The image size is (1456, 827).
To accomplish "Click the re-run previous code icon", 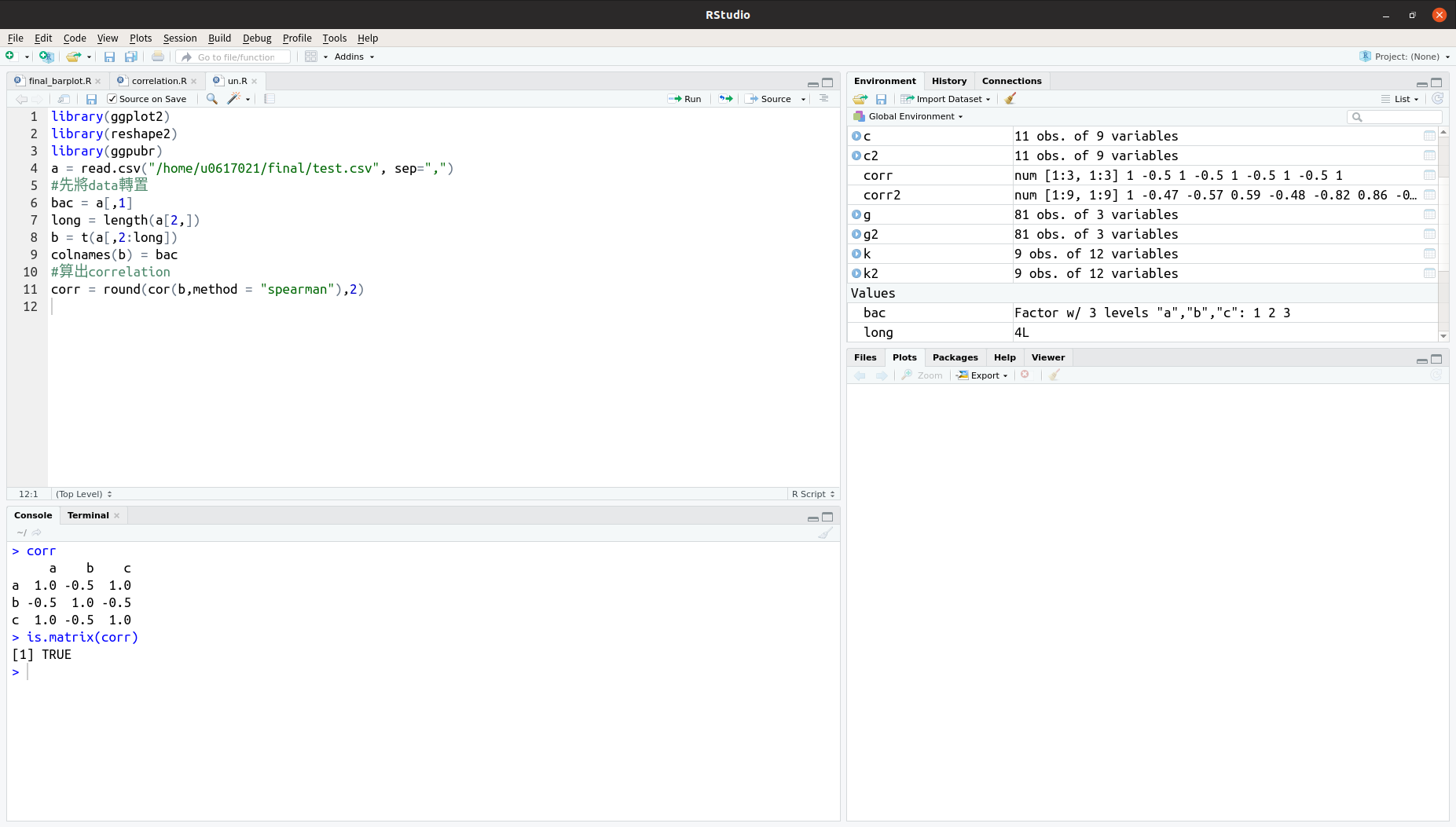I will click(725, 99).
